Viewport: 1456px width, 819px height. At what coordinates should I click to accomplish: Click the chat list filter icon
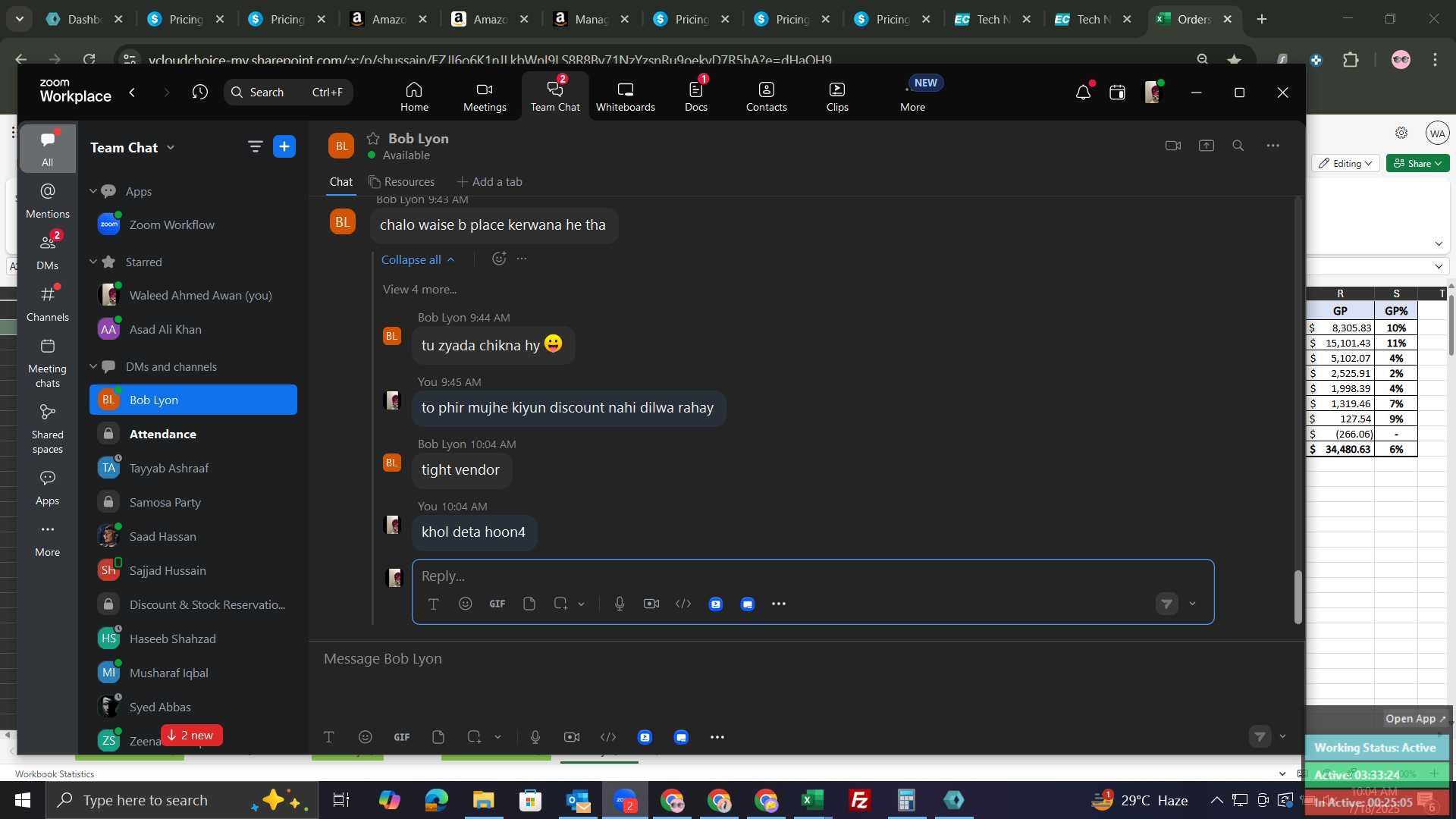(x=255, y=147)
